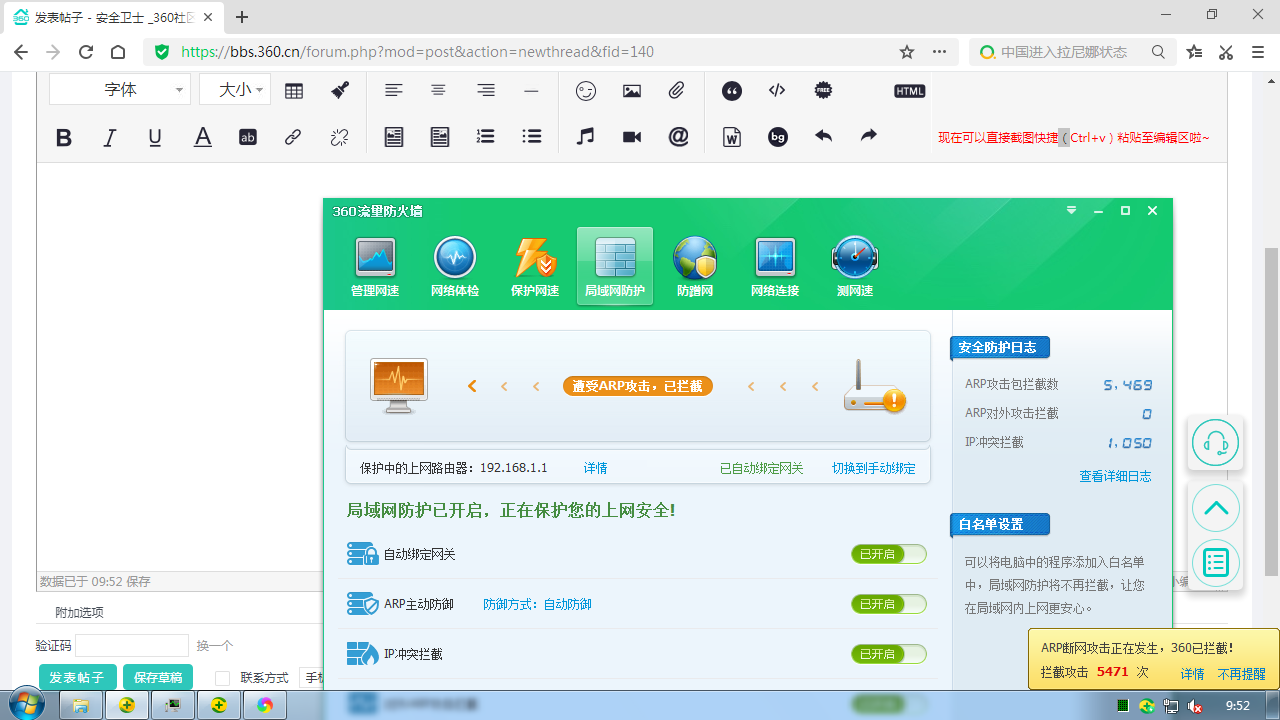Insert a video into the post
The width and height of the screenshot is (1280, 720).
click(x=632, y=138)
